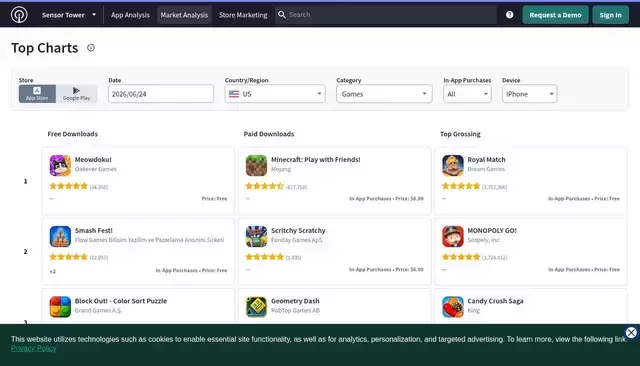Open the Meowdoku! app title
The image size is (640, 366).
coord(93,160)
